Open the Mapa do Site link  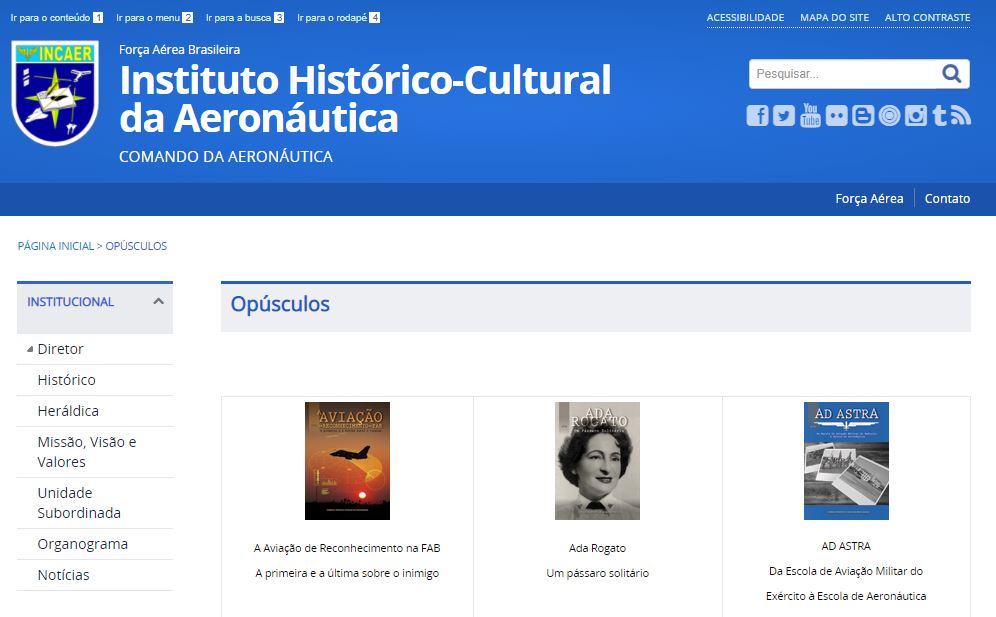(x=834, y=18)
